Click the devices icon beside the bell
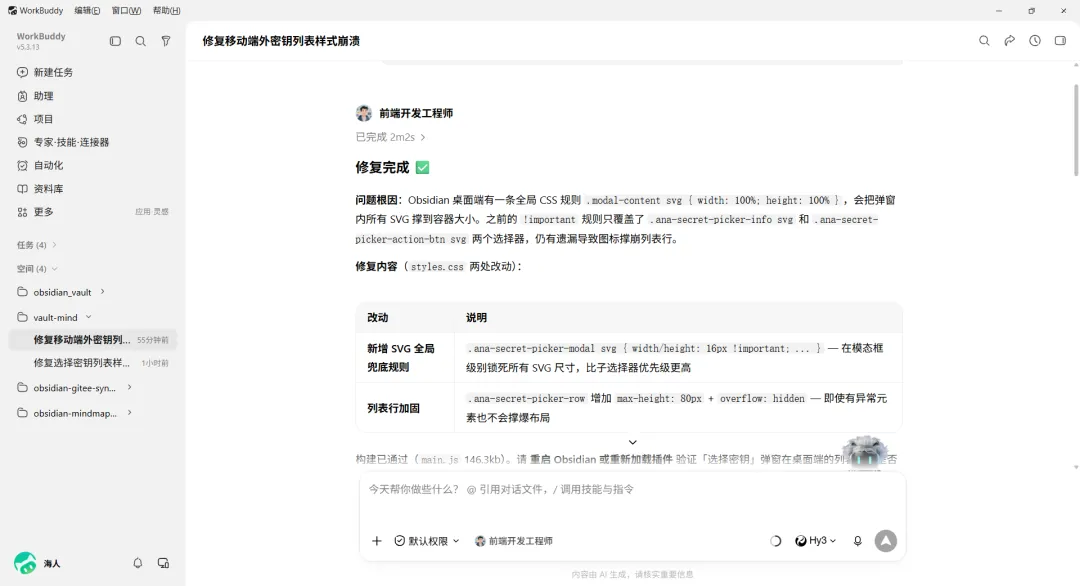Image resolution: width=1080 pixels, height=586 pixels. pyautogui.click(x=163, y=563)
